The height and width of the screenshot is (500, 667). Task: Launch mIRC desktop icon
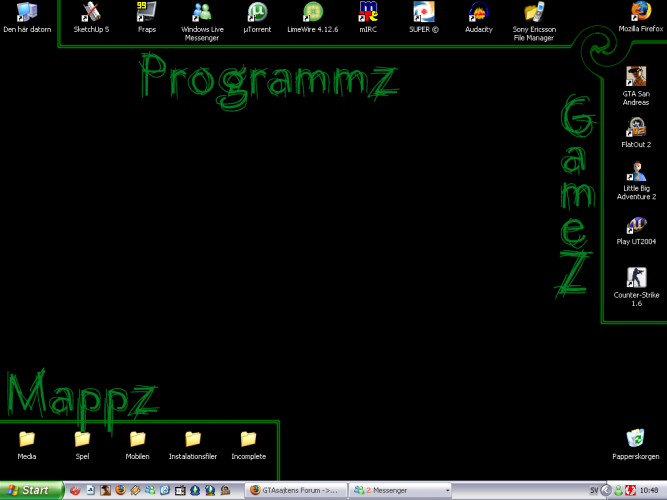point(368,13)
